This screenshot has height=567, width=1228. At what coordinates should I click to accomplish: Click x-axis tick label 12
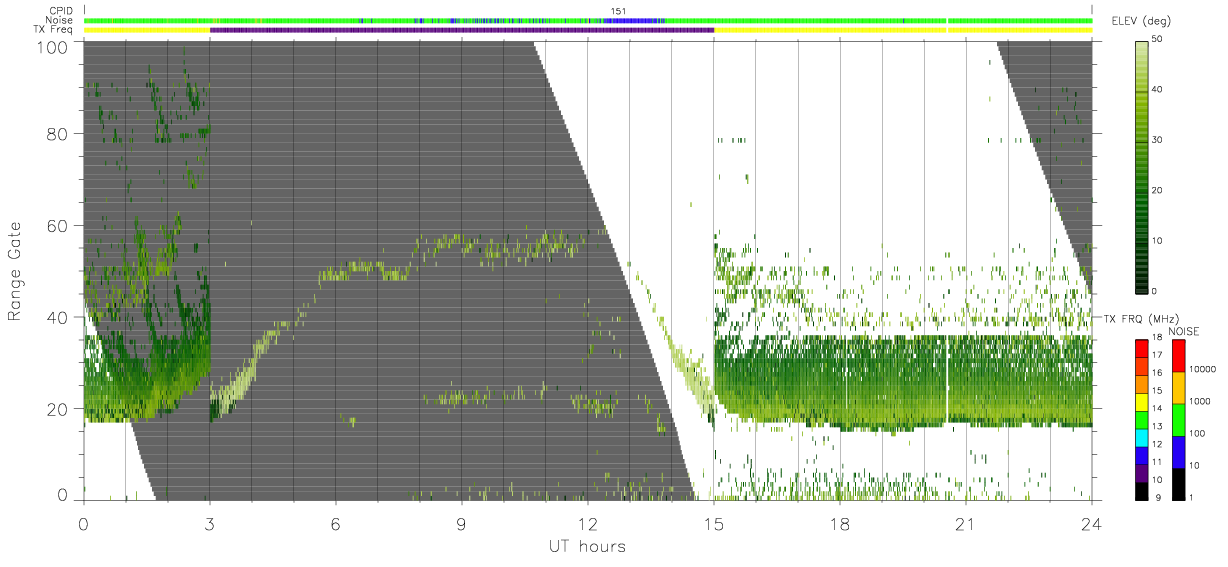588,523
